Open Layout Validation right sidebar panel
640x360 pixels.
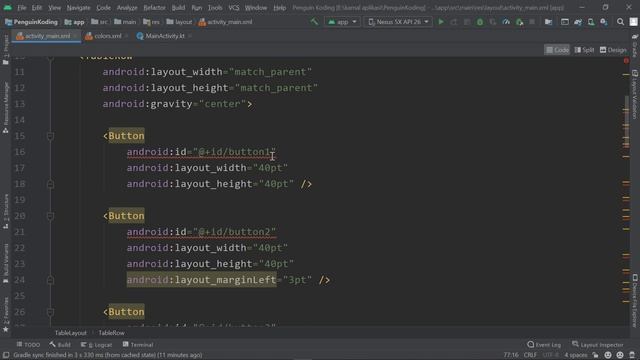point(635,94)
